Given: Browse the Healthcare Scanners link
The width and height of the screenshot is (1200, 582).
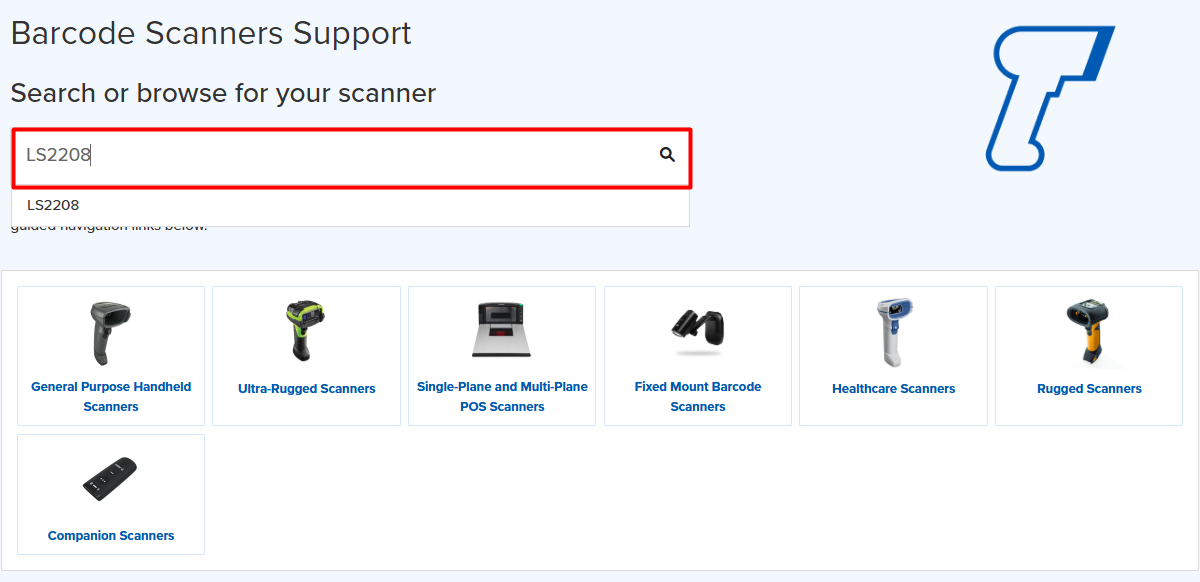Looking at the screenshot, I should [x=893, y=389].
